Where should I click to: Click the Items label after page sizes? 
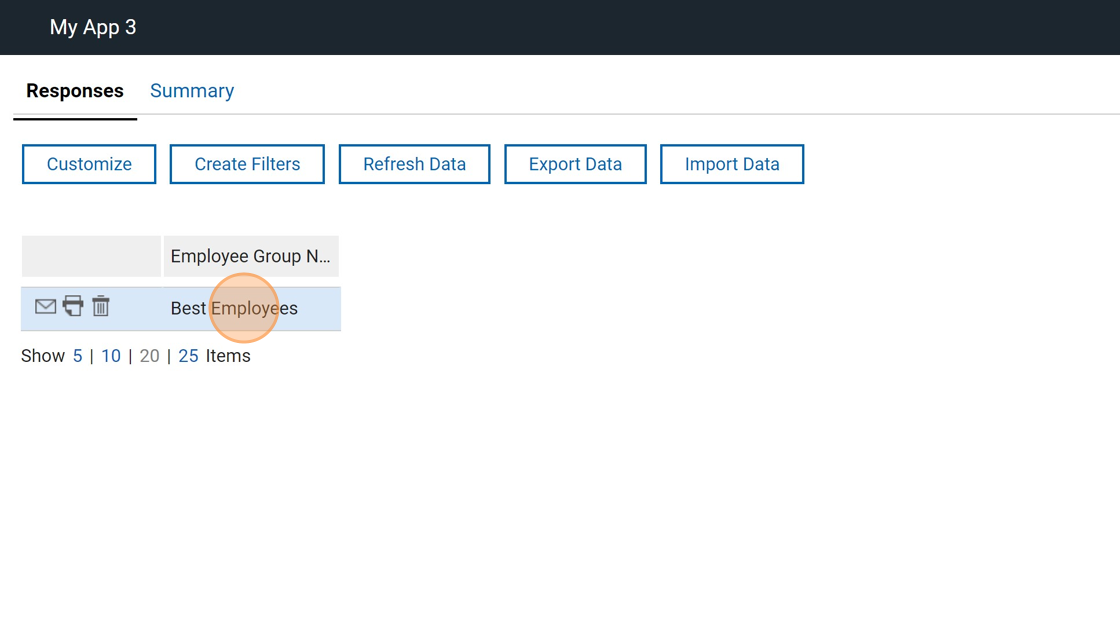(228, 356)
